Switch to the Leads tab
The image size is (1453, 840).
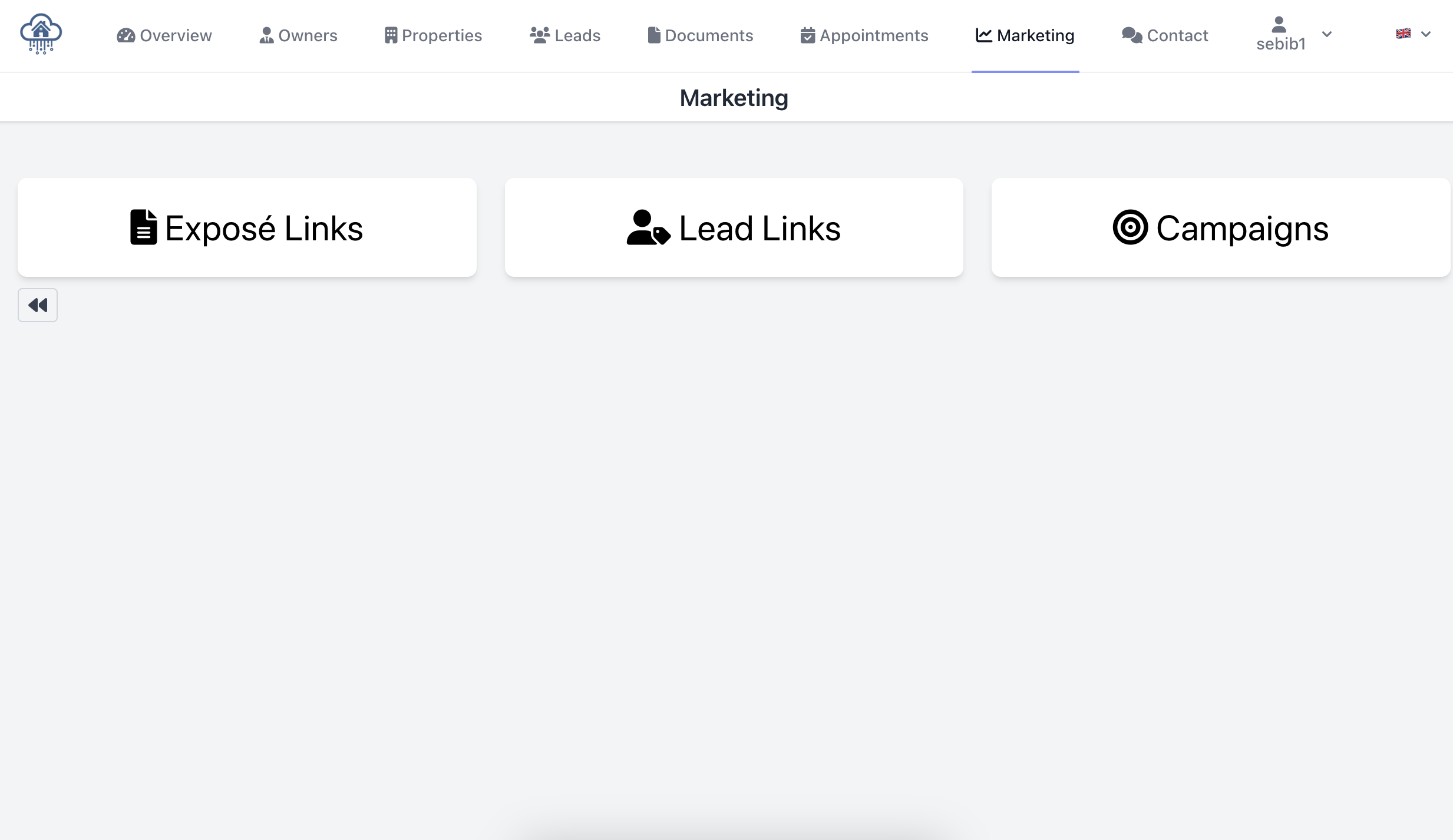pyautogui.click(x=565, y=35)
